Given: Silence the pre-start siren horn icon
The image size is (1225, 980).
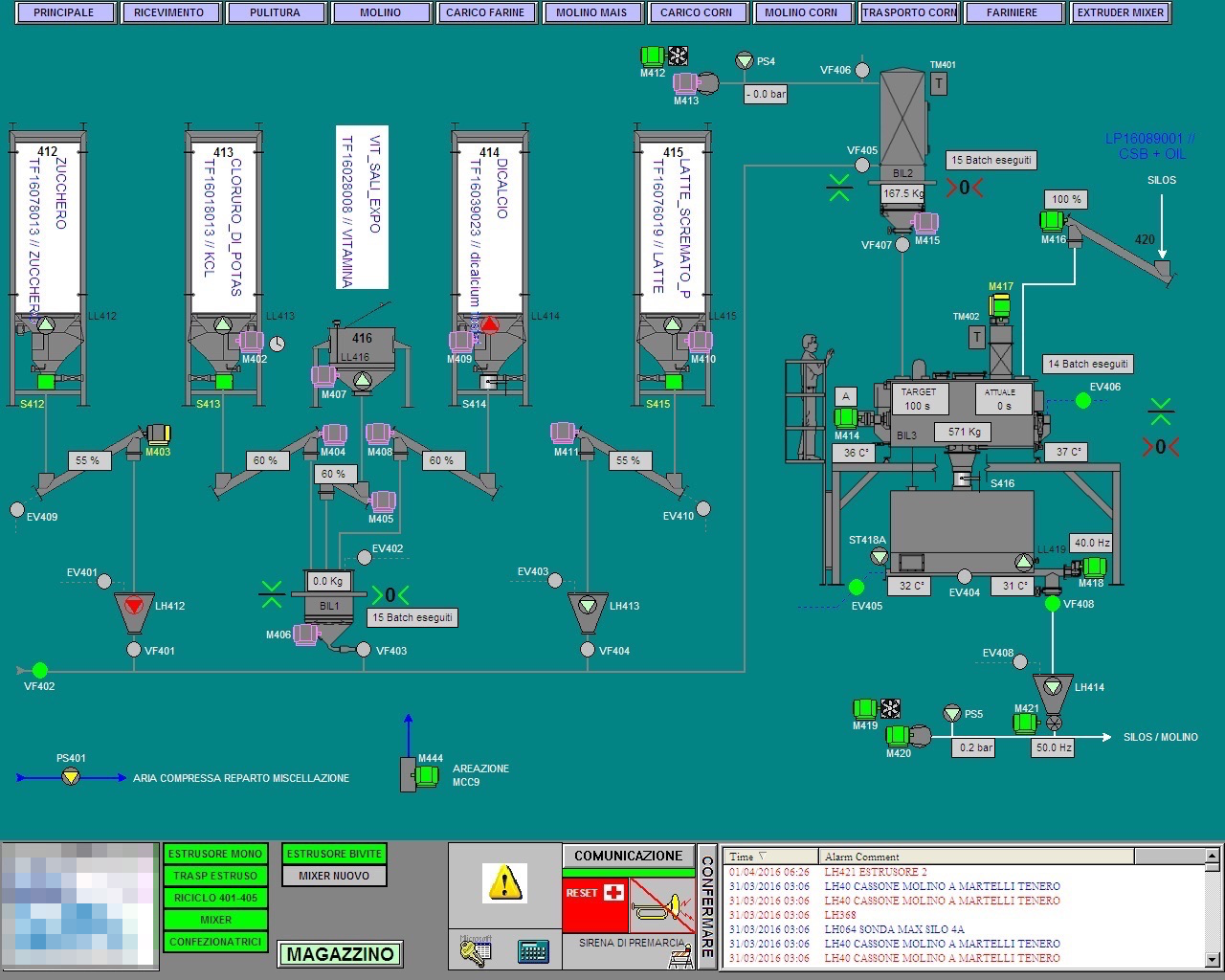Looking at the screenshot, I should (662, 905).
